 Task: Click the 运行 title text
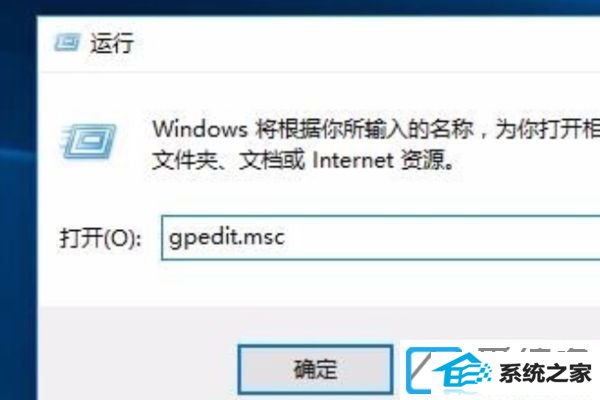[112, 42]
